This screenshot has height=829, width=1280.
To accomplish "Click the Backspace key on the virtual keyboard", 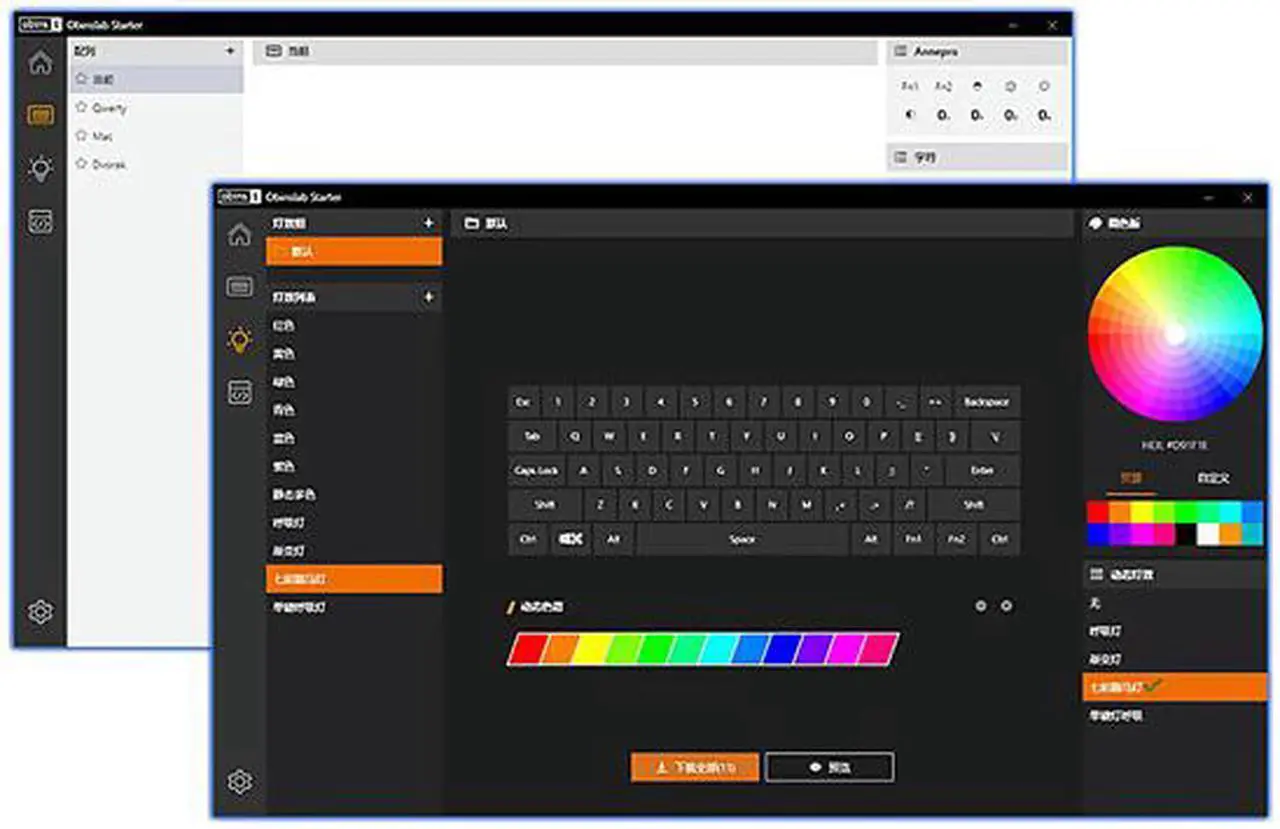I will tap(986, 402).
